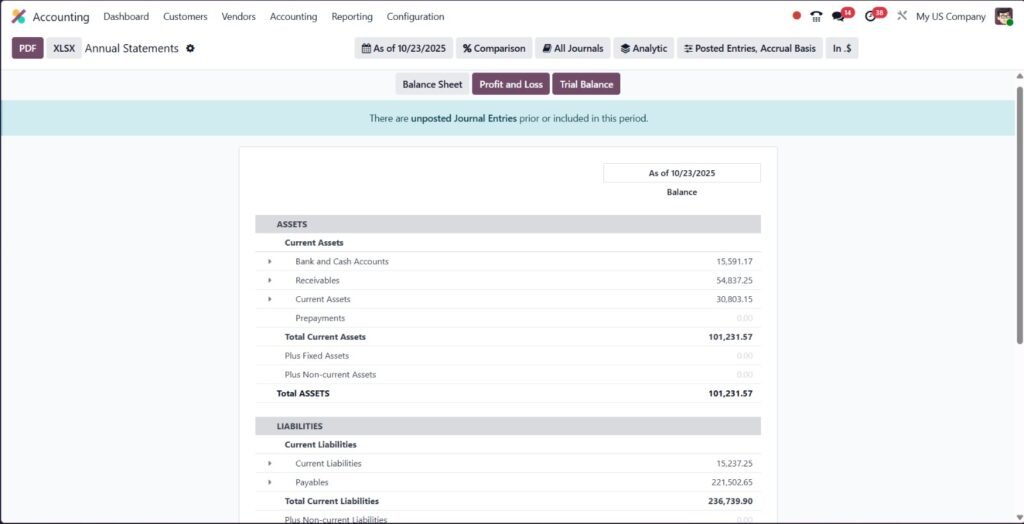Open chat messages with 14 notifications

point(839,16)
